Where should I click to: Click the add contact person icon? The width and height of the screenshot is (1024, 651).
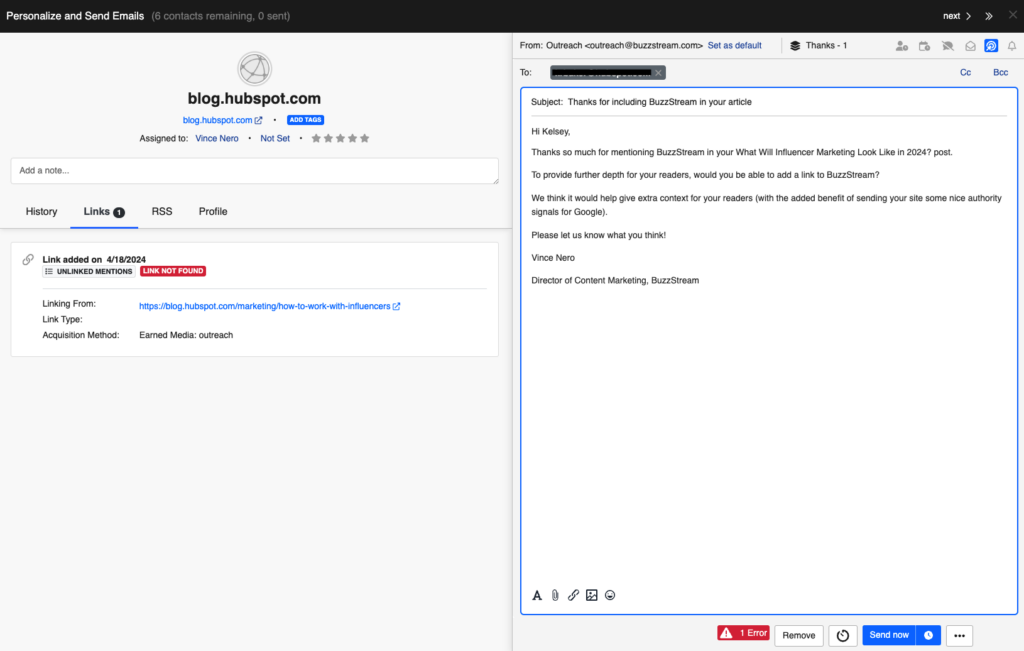(x=901, y=45)
